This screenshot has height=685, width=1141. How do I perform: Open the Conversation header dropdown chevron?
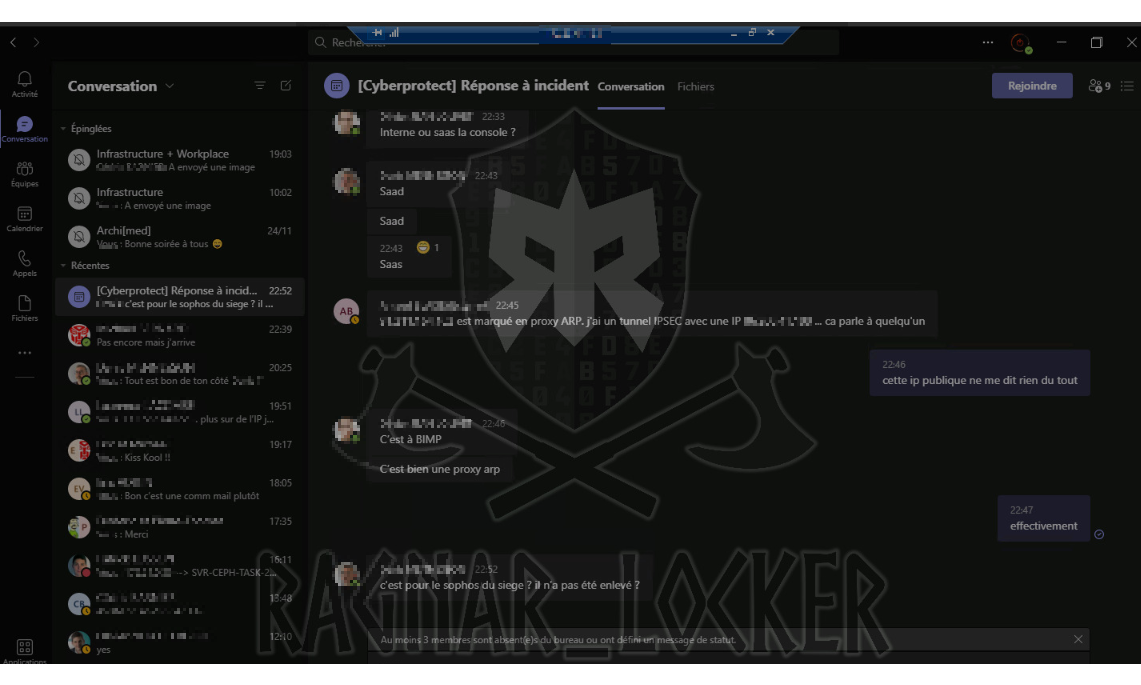pyautogui.click(x=170, y=86)
